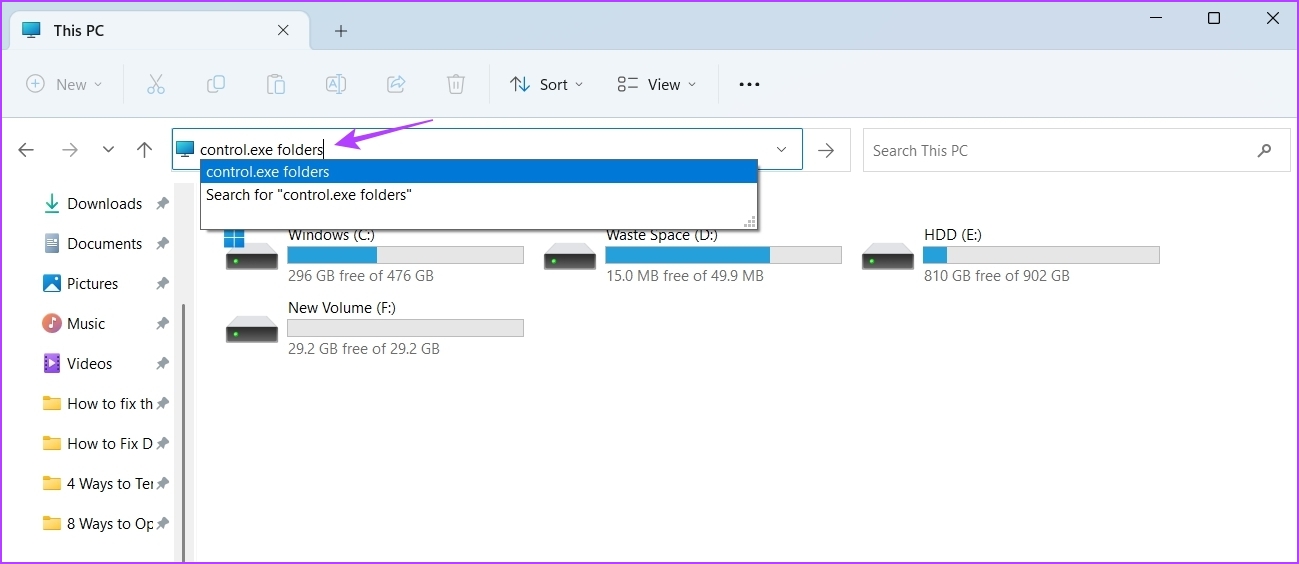Close the This PC tab
Screen dimensions: 1299x564
pos(283,31)
